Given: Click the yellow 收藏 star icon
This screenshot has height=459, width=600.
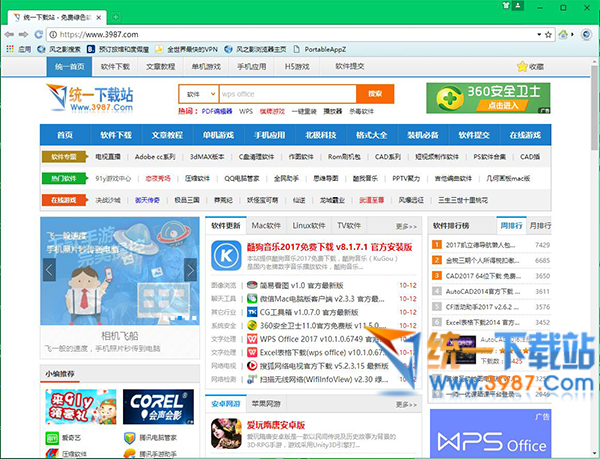Looking at the screenshot, I should pyautogui.click(x=522, y=67).
